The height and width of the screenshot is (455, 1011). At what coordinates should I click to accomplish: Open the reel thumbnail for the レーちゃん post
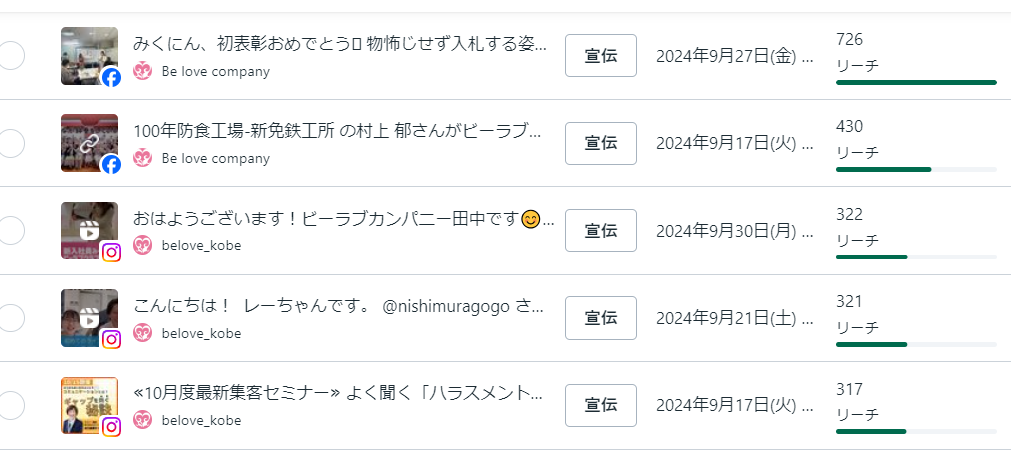90,318
